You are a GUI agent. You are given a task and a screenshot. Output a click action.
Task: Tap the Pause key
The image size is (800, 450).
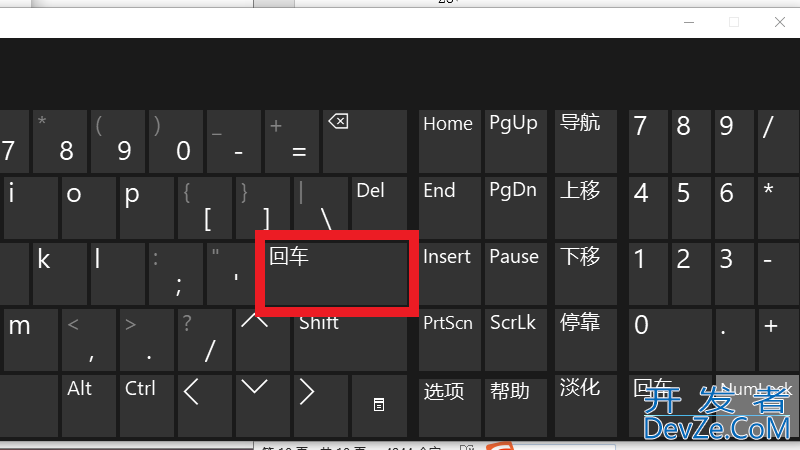[515, 274]
